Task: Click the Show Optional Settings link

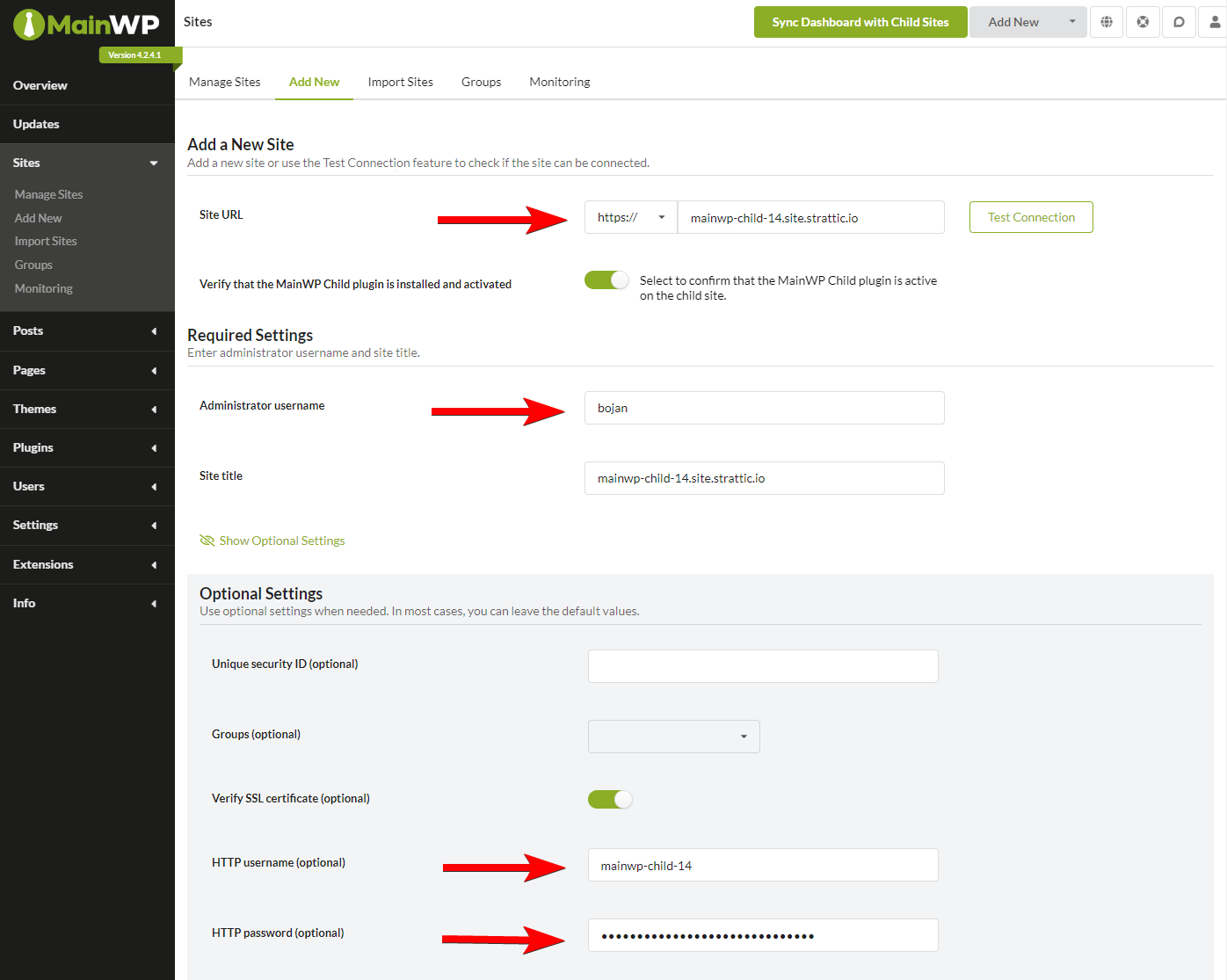Action: [281, 540]
